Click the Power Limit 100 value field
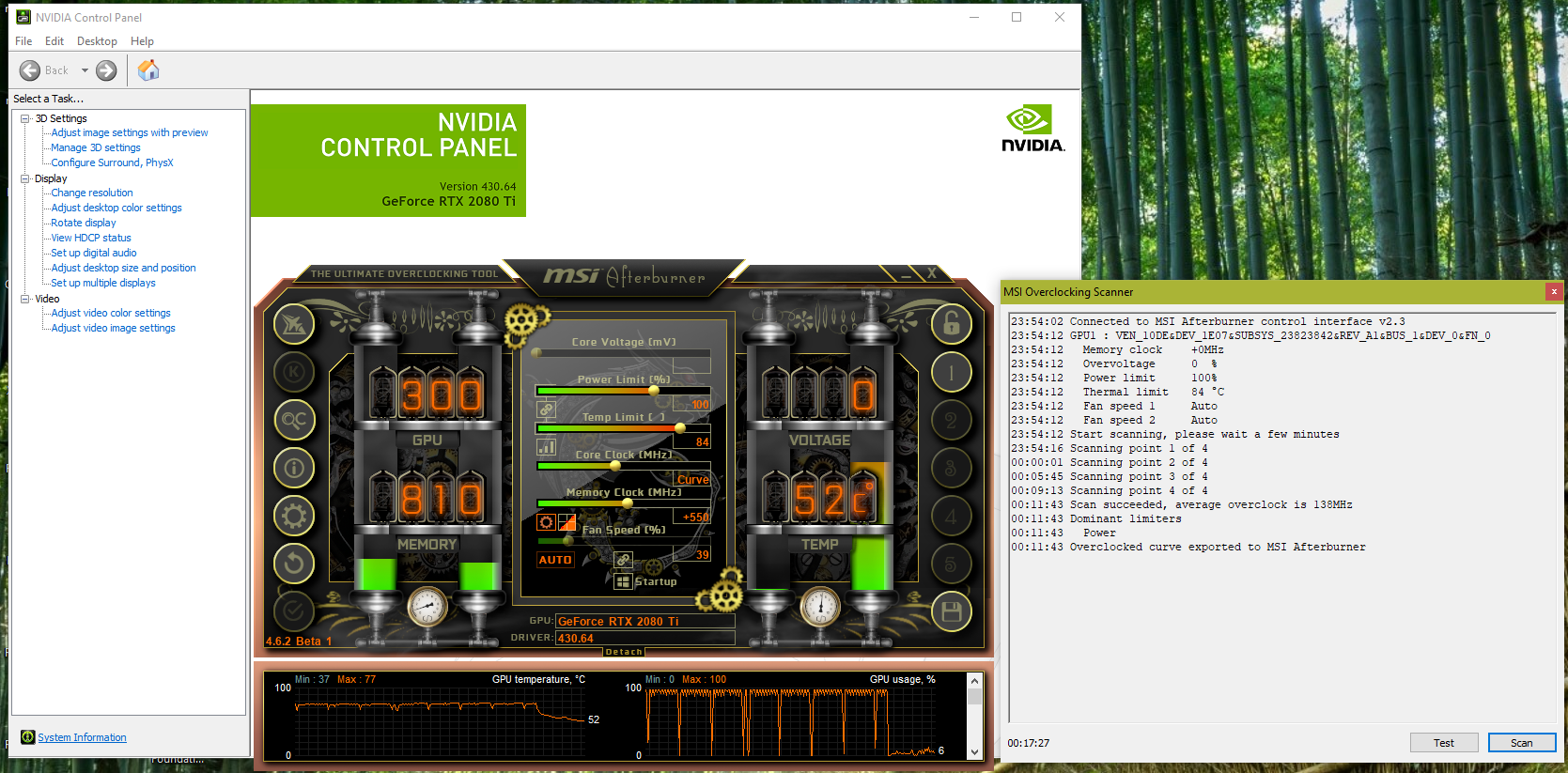 point(692,405)
